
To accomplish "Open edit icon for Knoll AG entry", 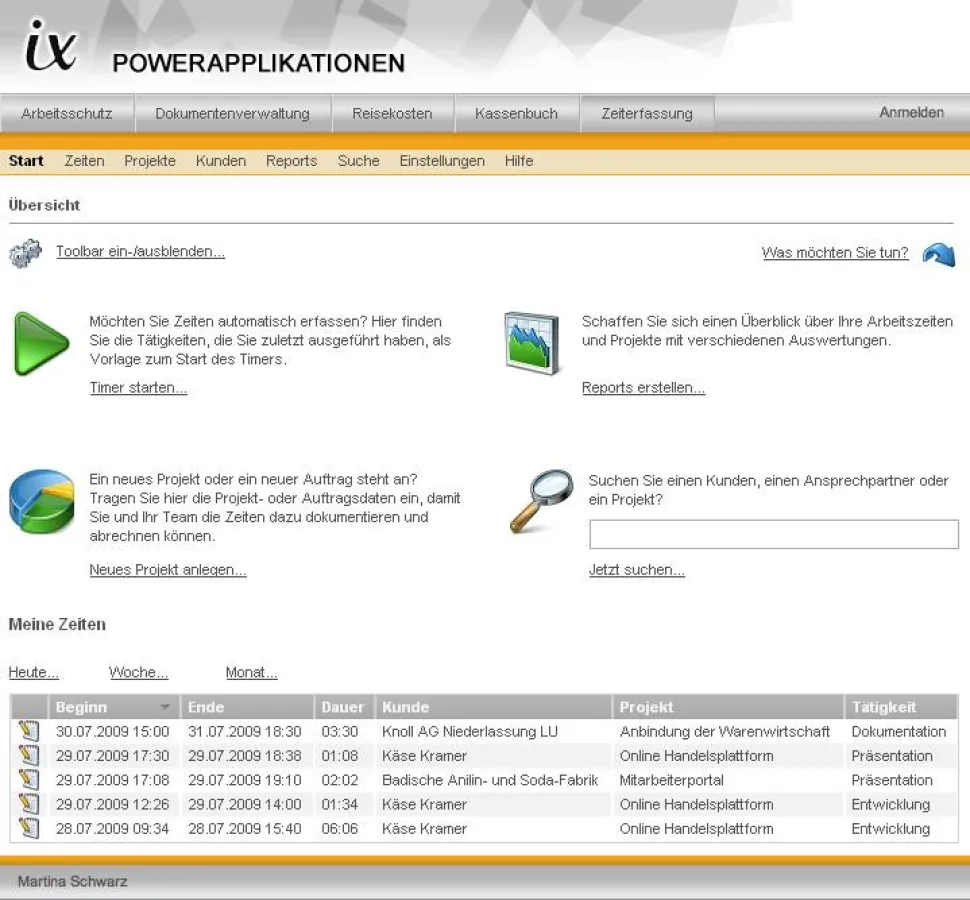I will [x=29, y=732].
